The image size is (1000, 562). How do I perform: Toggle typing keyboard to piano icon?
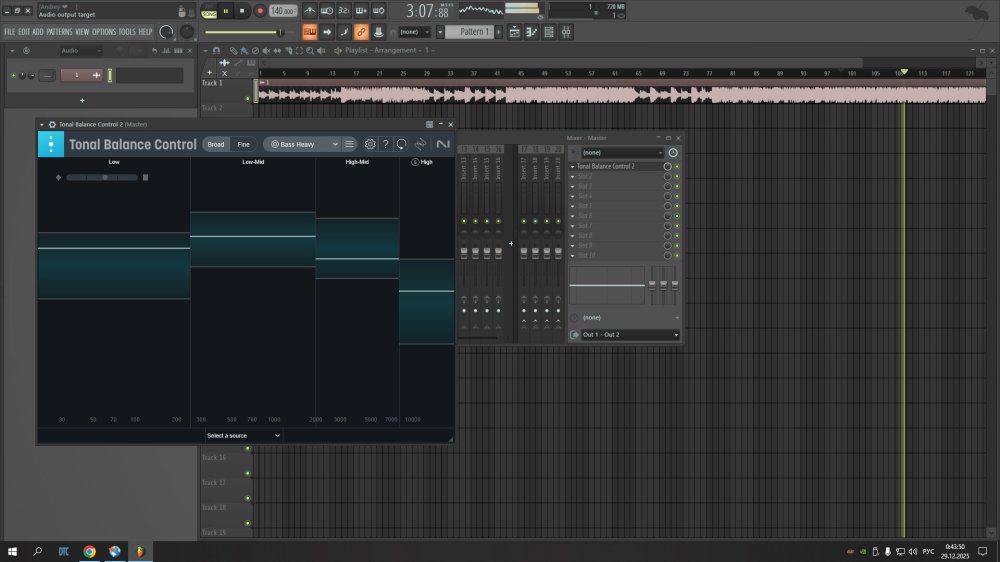tap(309, 32)
